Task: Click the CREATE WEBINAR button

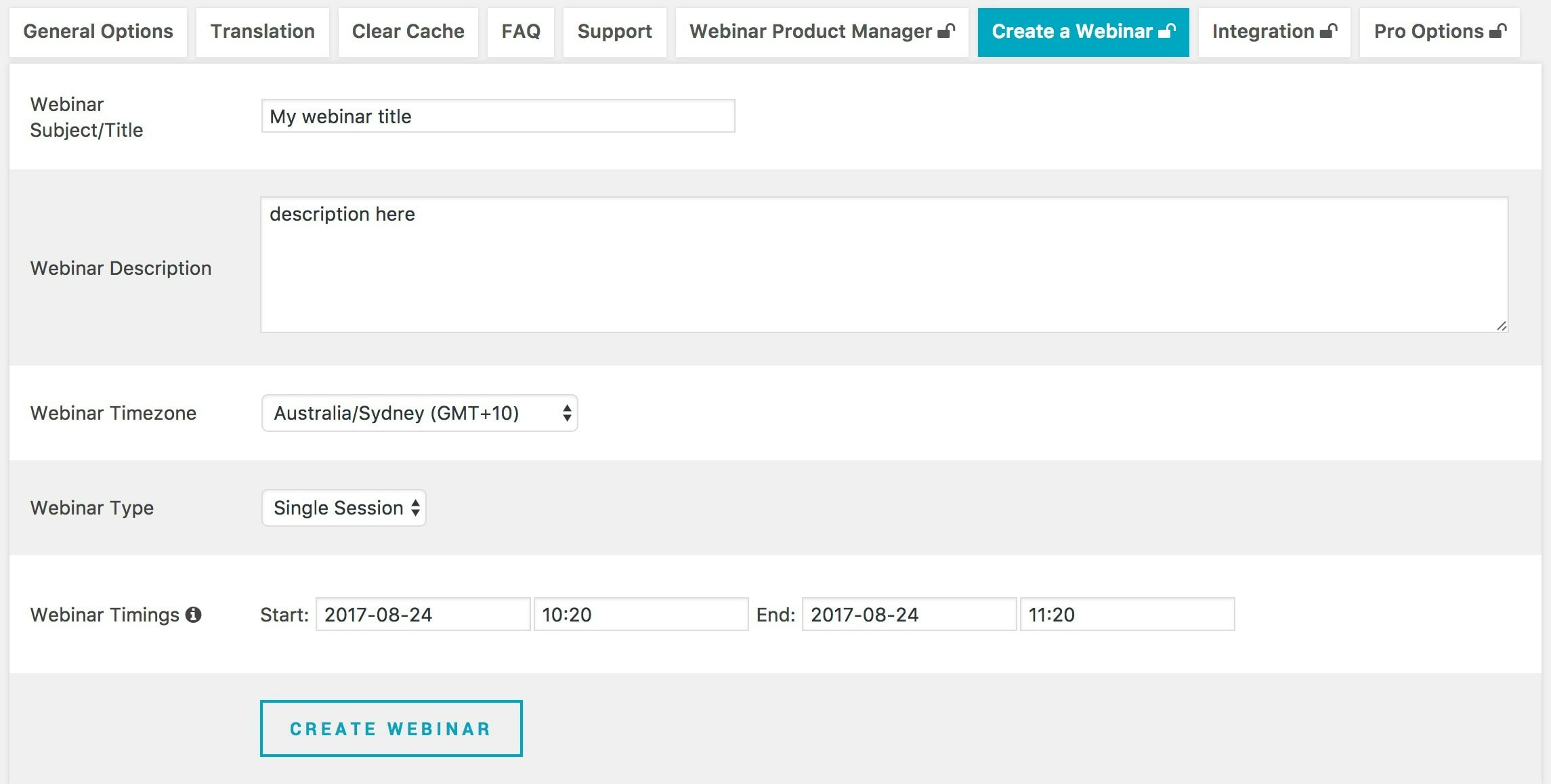Action: coord(390,728)
